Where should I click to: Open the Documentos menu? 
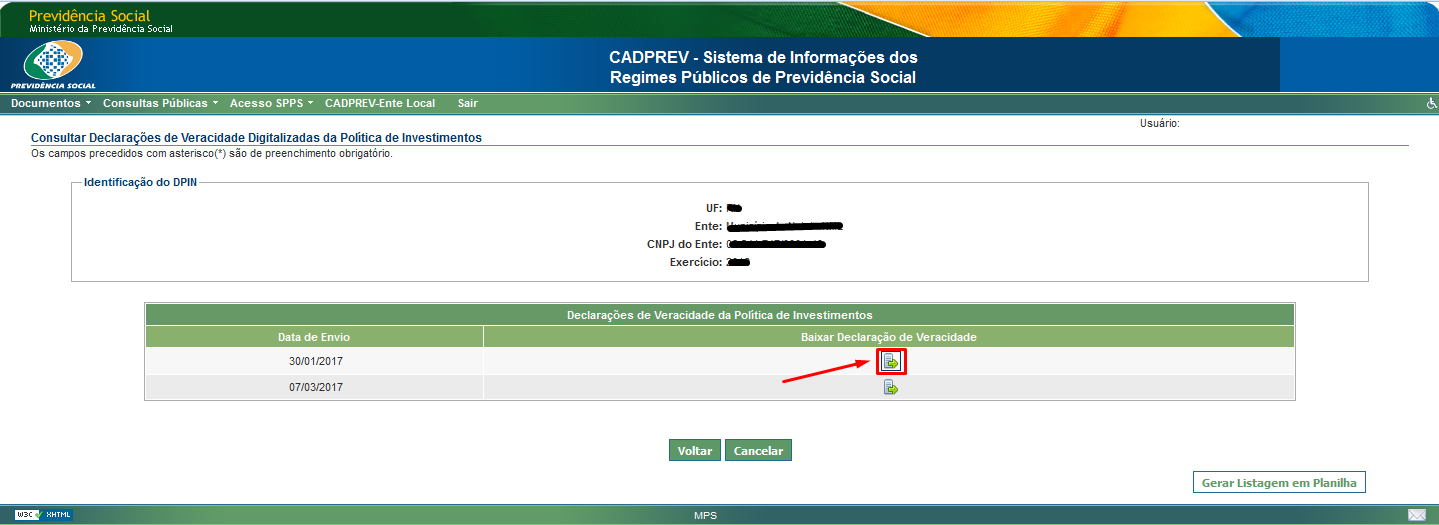(x=50, y=103)
